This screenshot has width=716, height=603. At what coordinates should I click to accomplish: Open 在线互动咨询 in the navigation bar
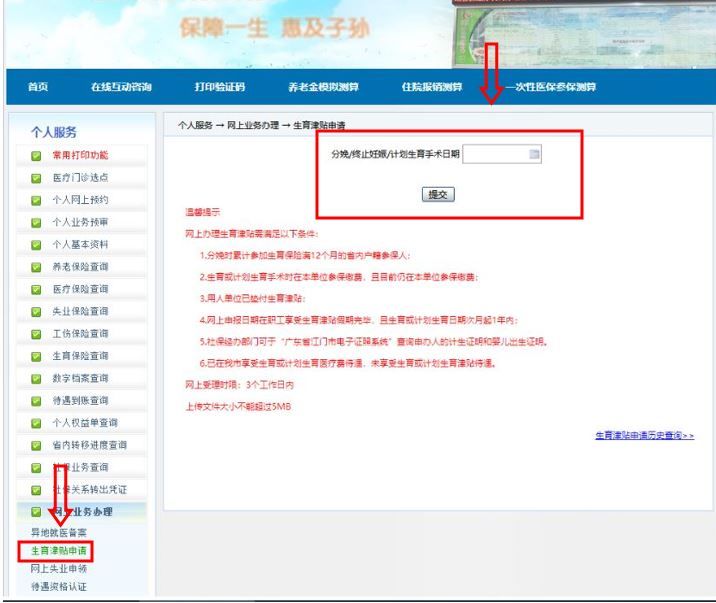click(x=121, y=87)
